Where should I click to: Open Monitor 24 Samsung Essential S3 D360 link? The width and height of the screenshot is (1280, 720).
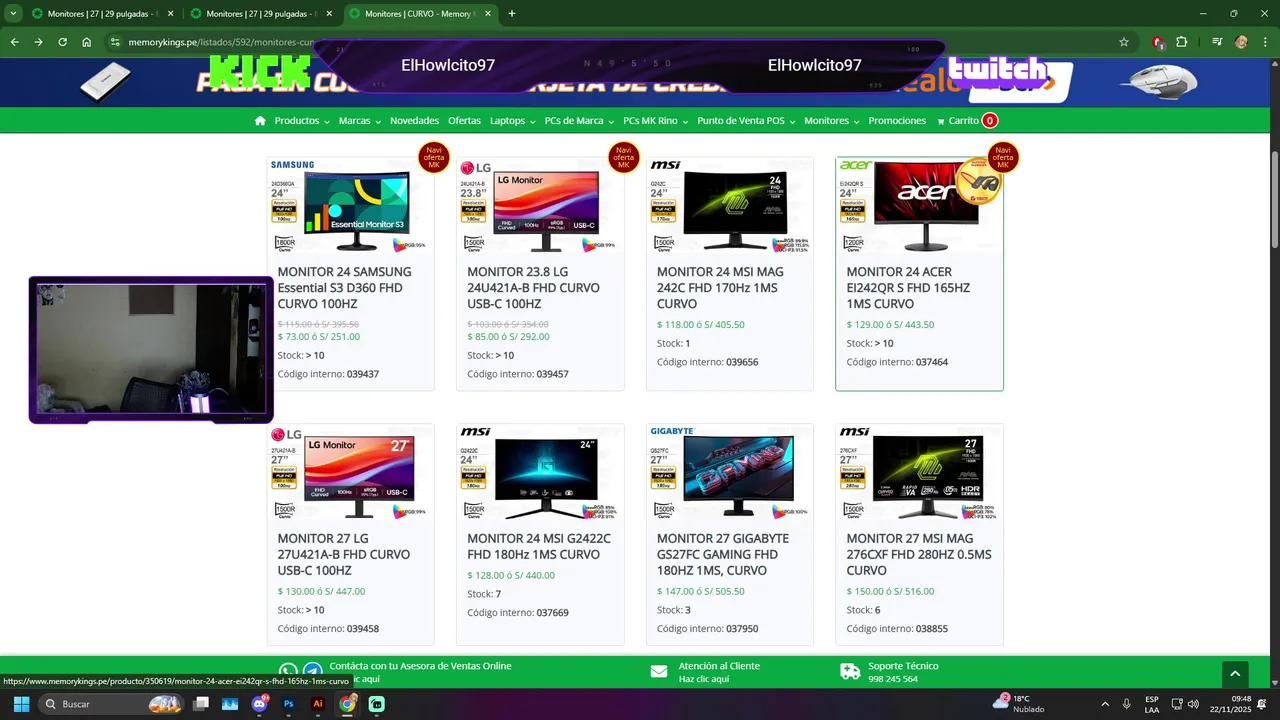click(x=344, y=287)
